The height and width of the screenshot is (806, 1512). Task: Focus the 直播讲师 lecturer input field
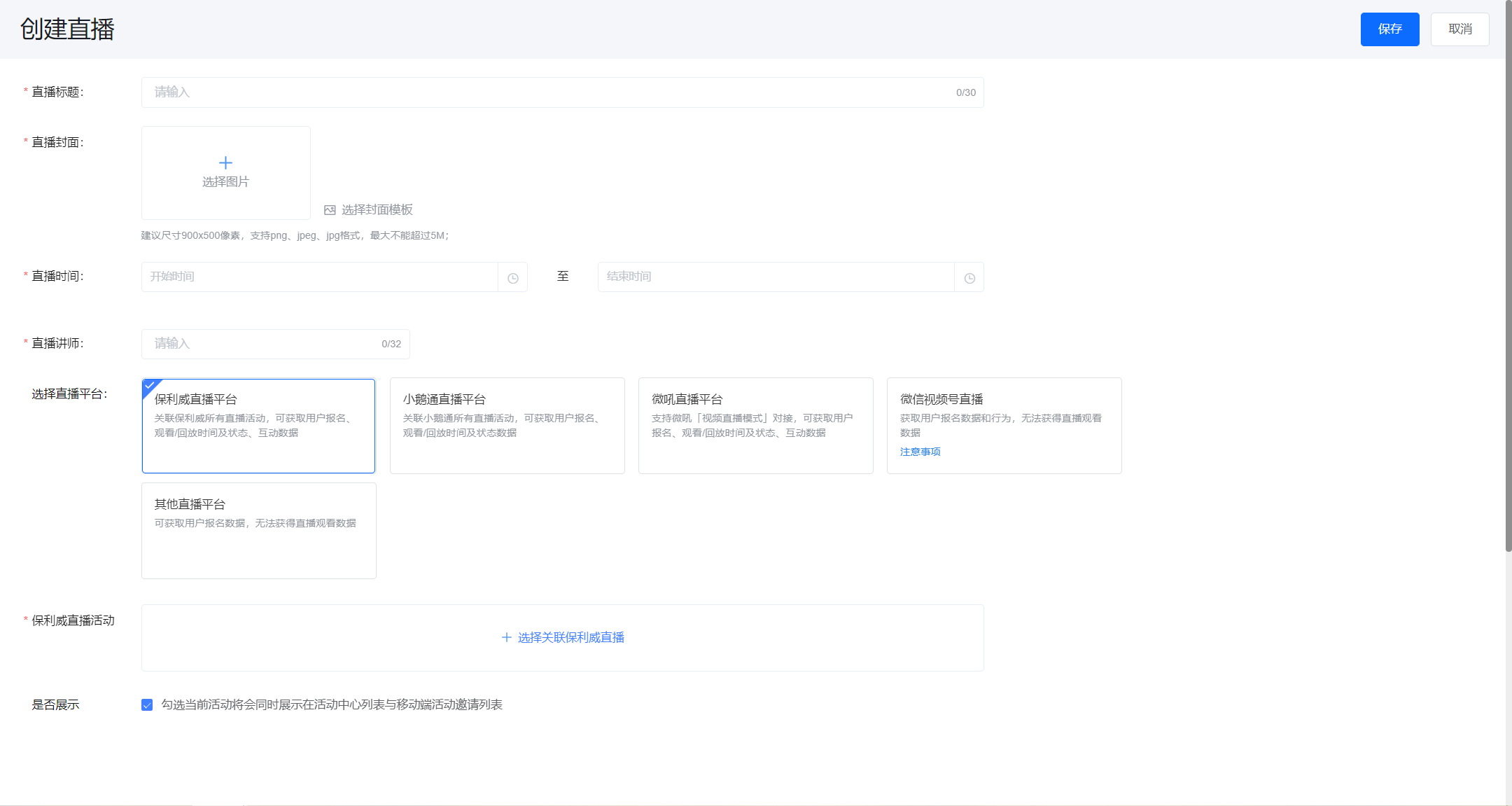[x=275, y=344]
